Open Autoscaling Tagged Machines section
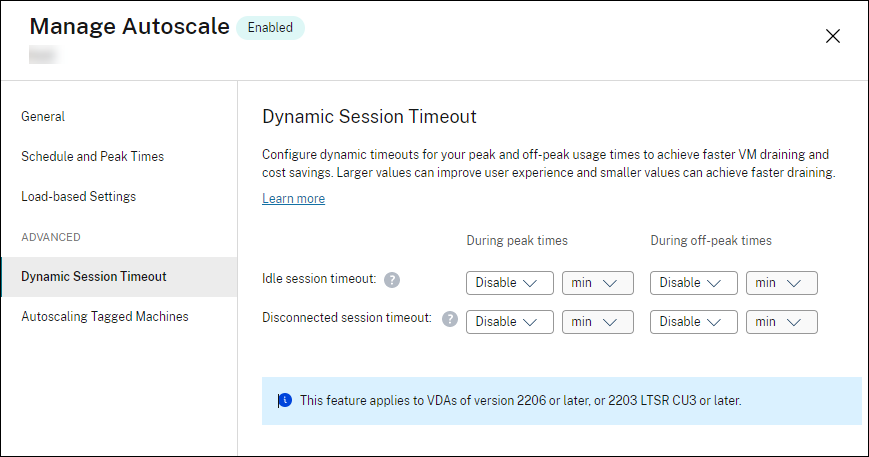Screen dimensions: 869x457 click(x=105, y=317)
